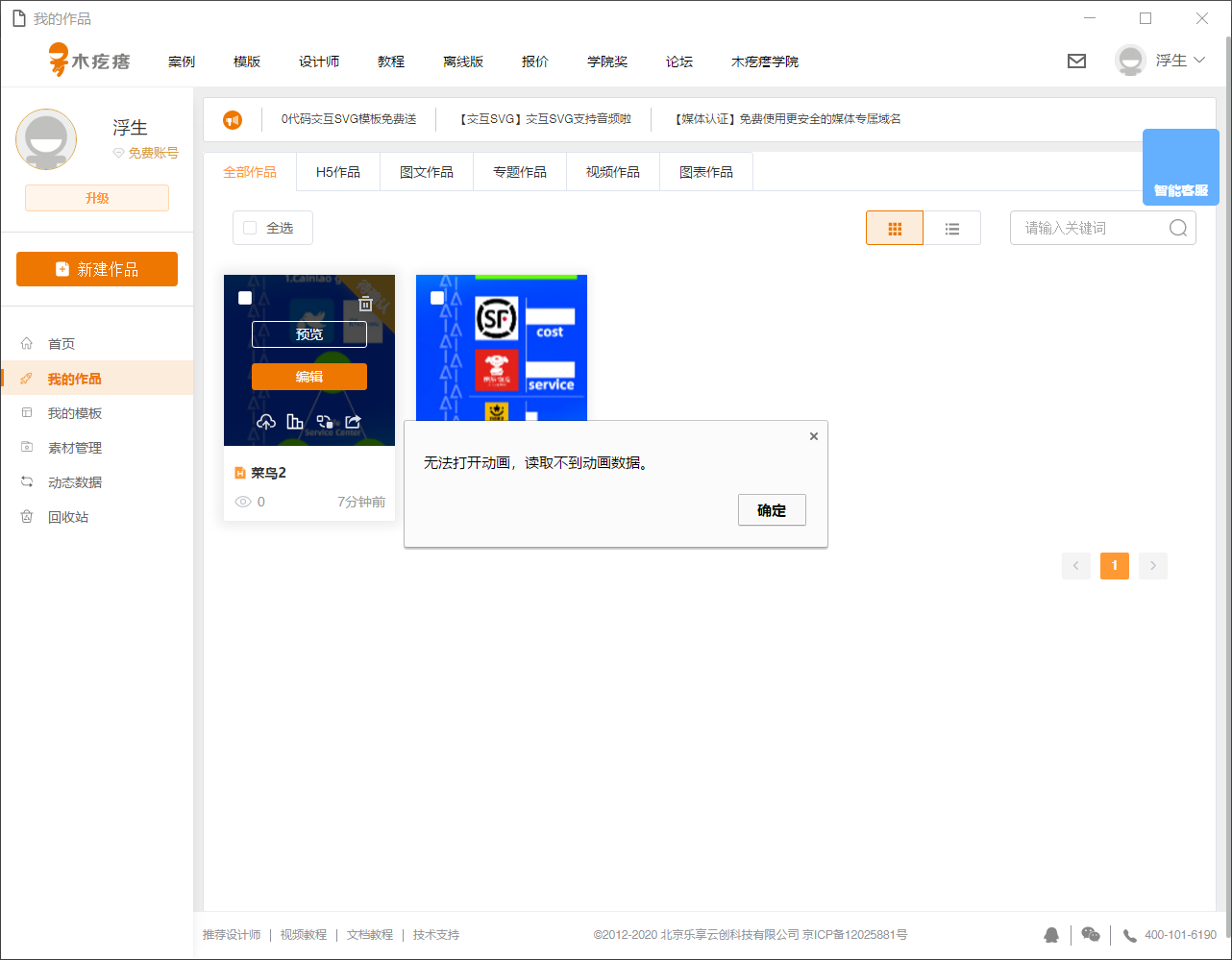The image size is (1232, 960).
Task: Click the share icon on 菜鸟2 card
Action: click(353, 422)
